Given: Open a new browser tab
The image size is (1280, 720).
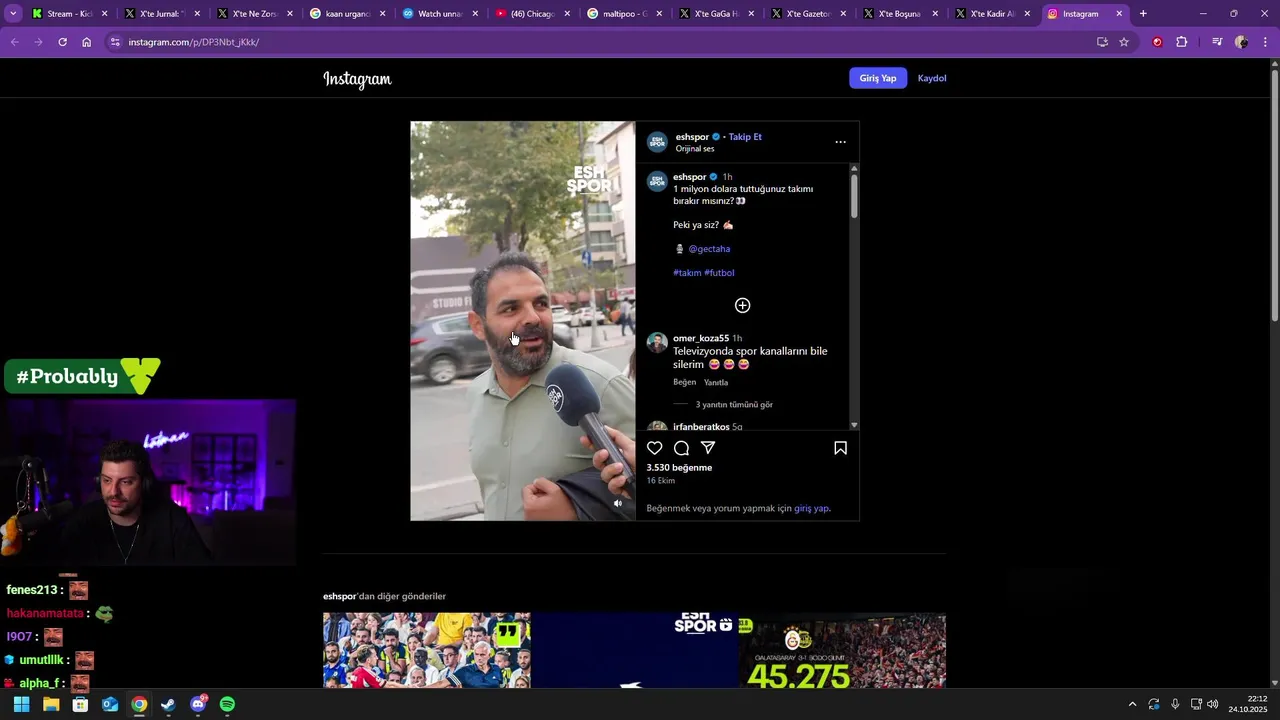Looking at the screenshot, I should 1143,14.
